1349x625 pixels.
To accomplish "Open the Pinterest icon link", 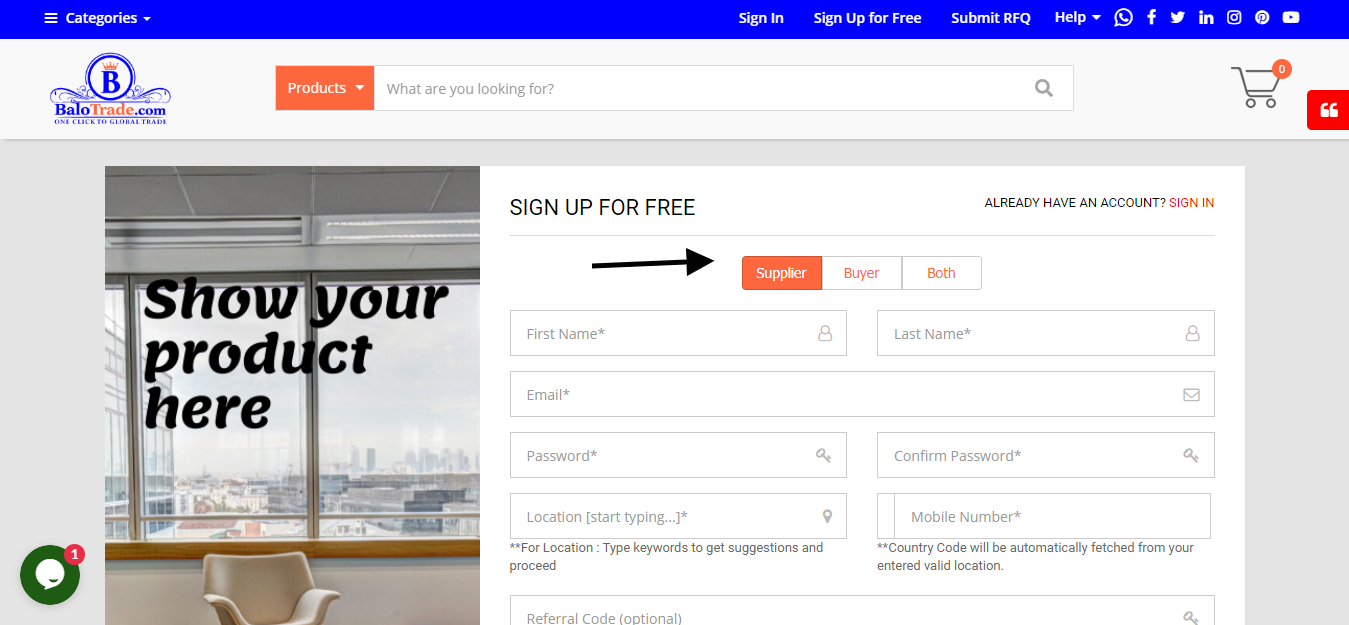I will point(1263,18).
